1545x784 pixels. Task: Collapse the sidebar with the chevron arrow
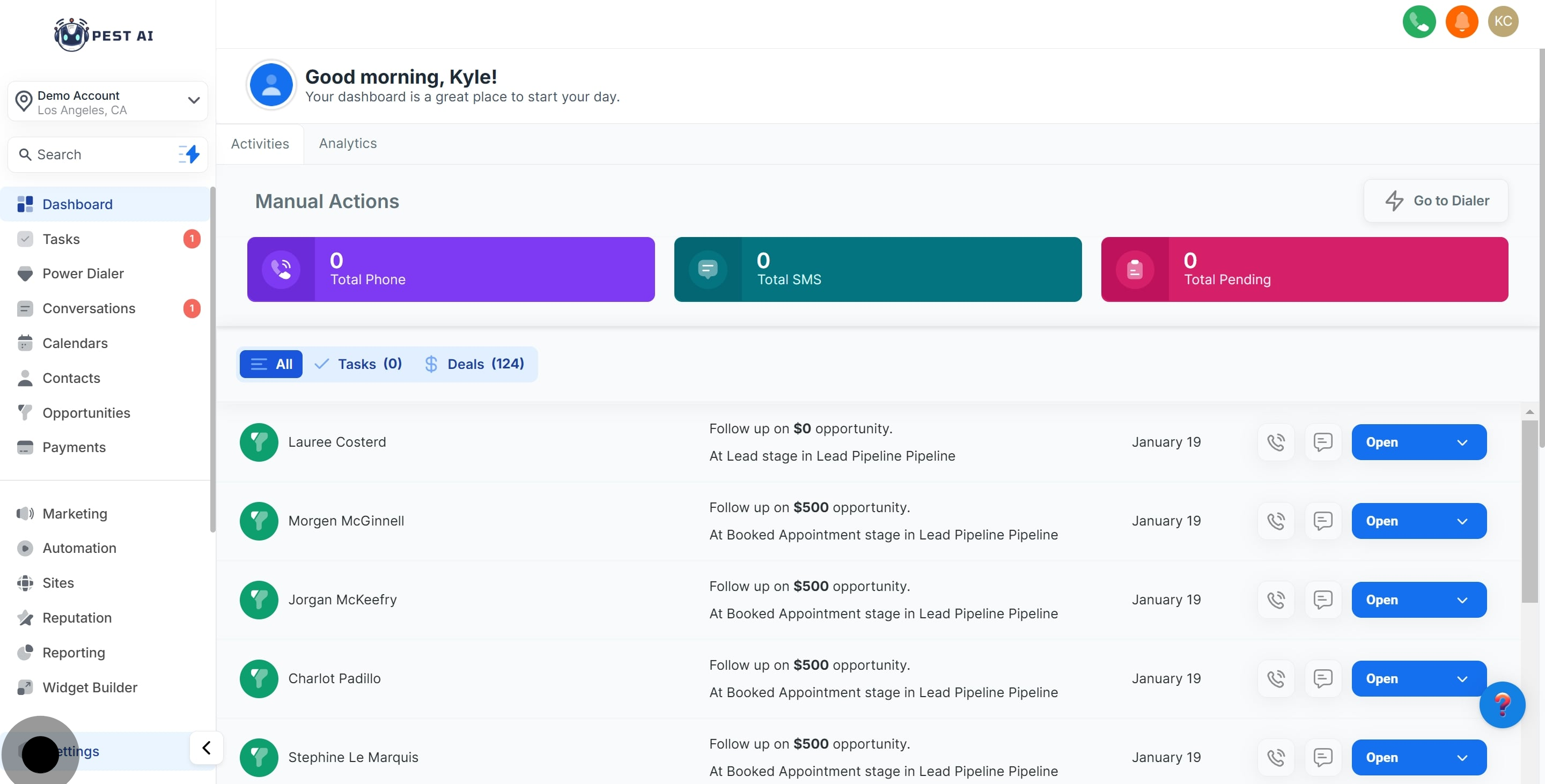(x=207, y=748)
